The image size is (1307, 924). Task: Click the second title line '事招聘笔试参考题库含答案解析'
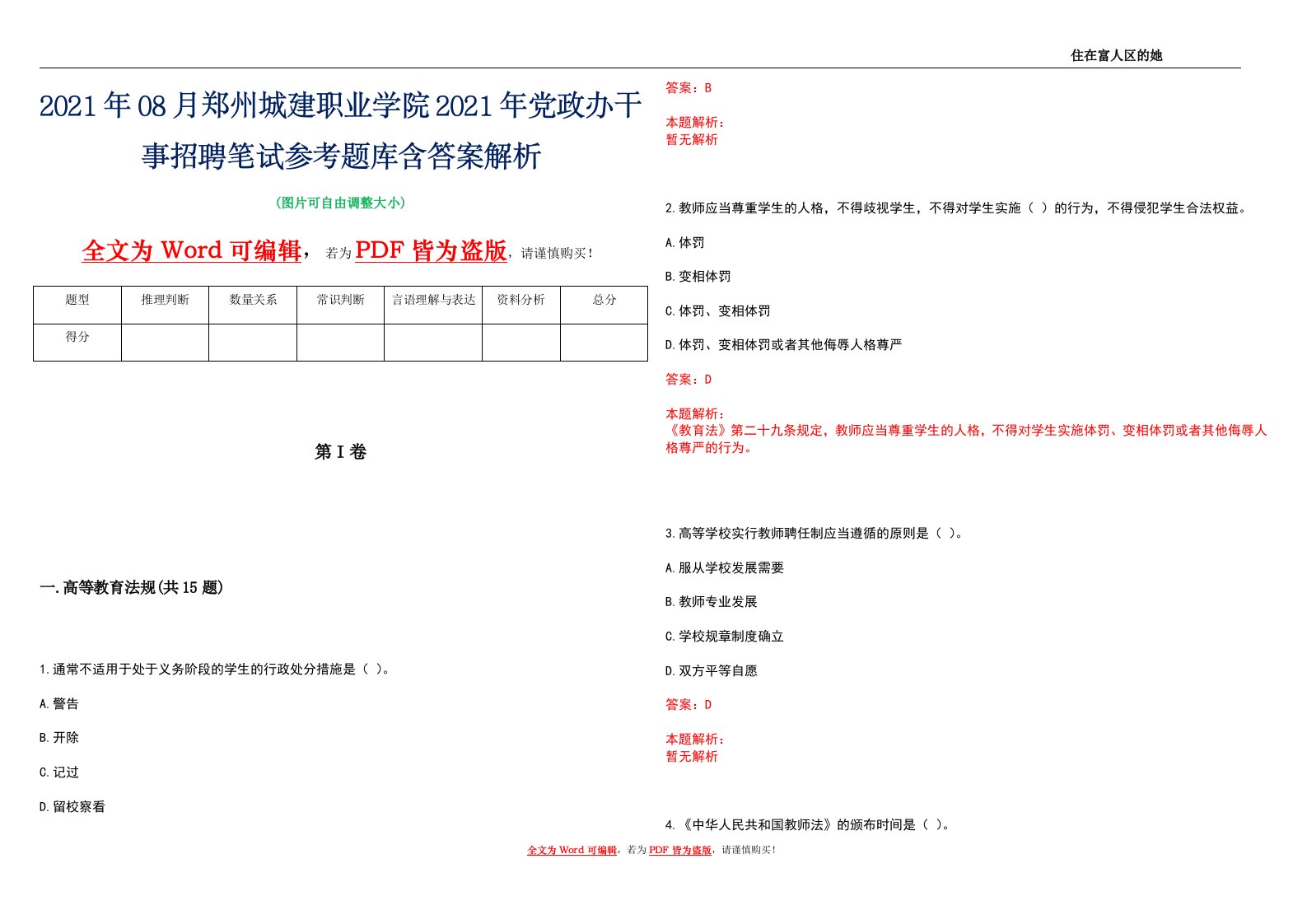341,156
